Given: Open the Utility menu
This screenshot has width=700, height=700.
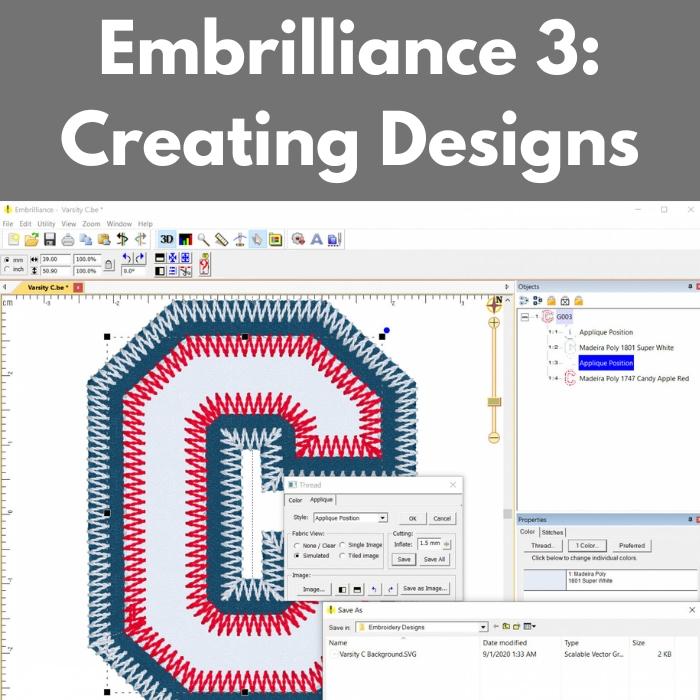Looking at the screenshot, I should point(46,224).
